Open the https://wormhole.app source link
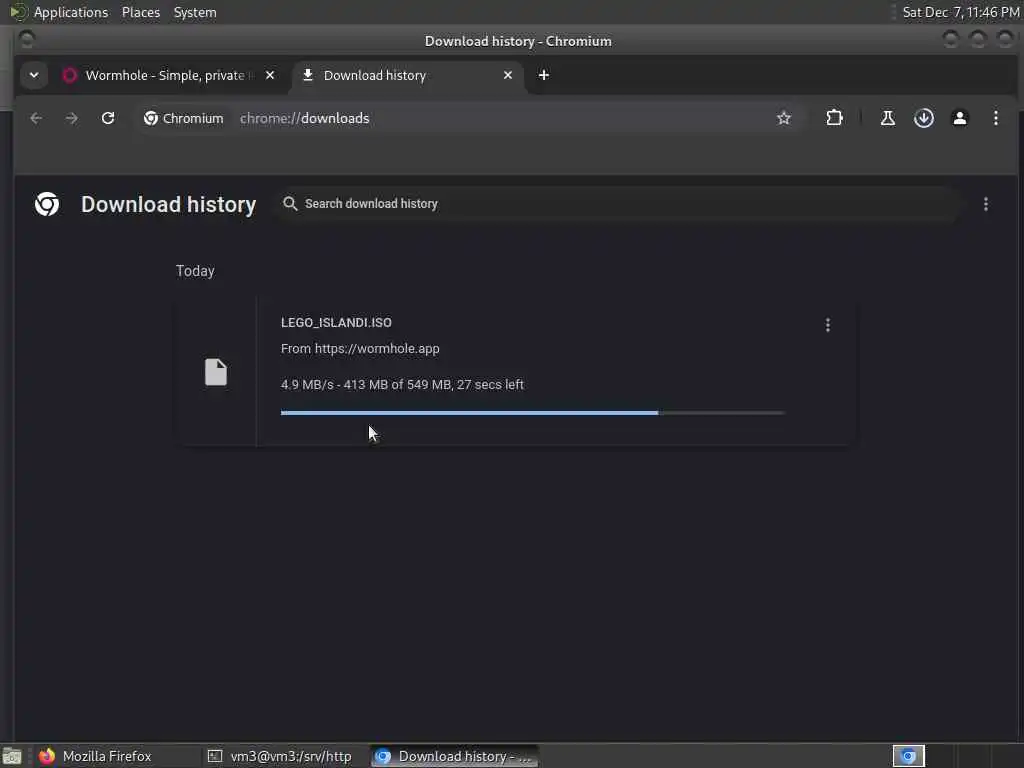1024x768 pixels. (377, 349)
